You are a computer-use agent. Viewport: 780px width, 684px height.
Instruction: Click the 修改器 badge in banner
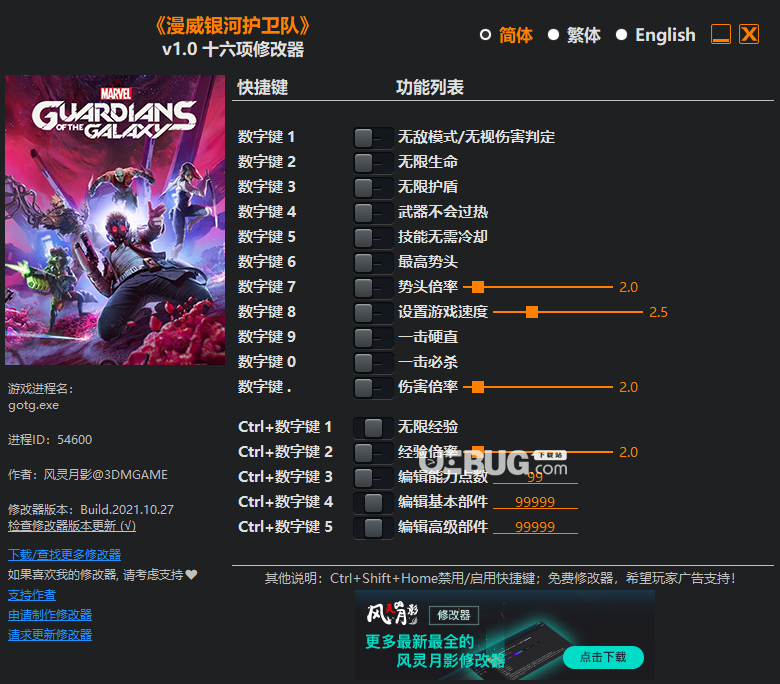(454, 615)
